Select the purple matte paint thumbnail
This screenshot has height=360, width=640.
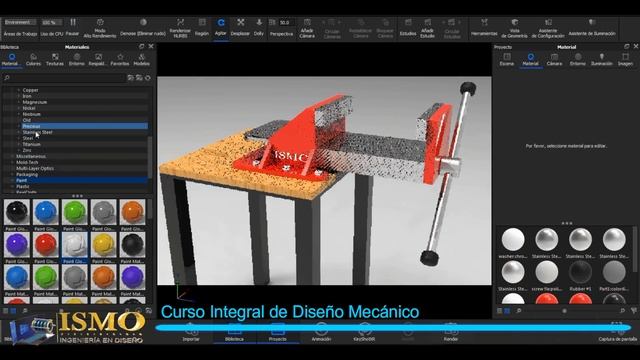[133, 278]
